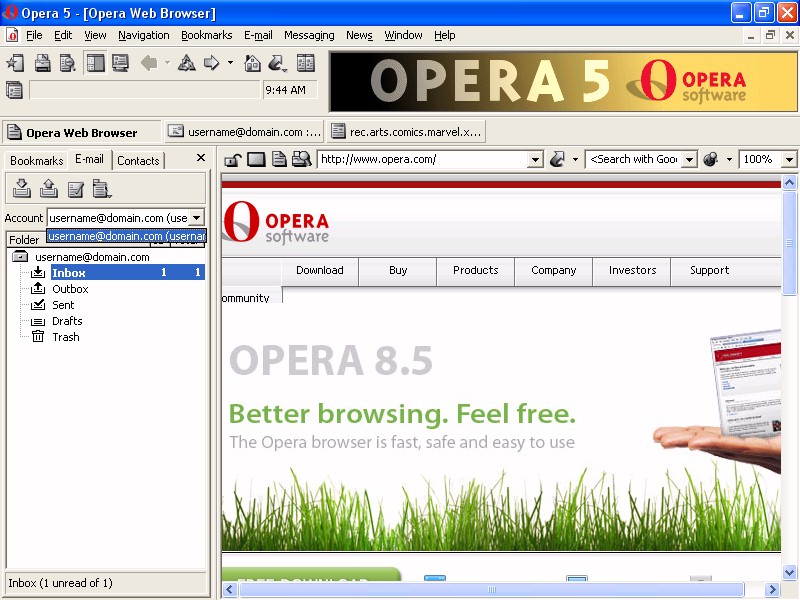Go to the home page icon
The height and width of the screenshot is (600, 800).
pyautogui.click(x=252, y=63)
